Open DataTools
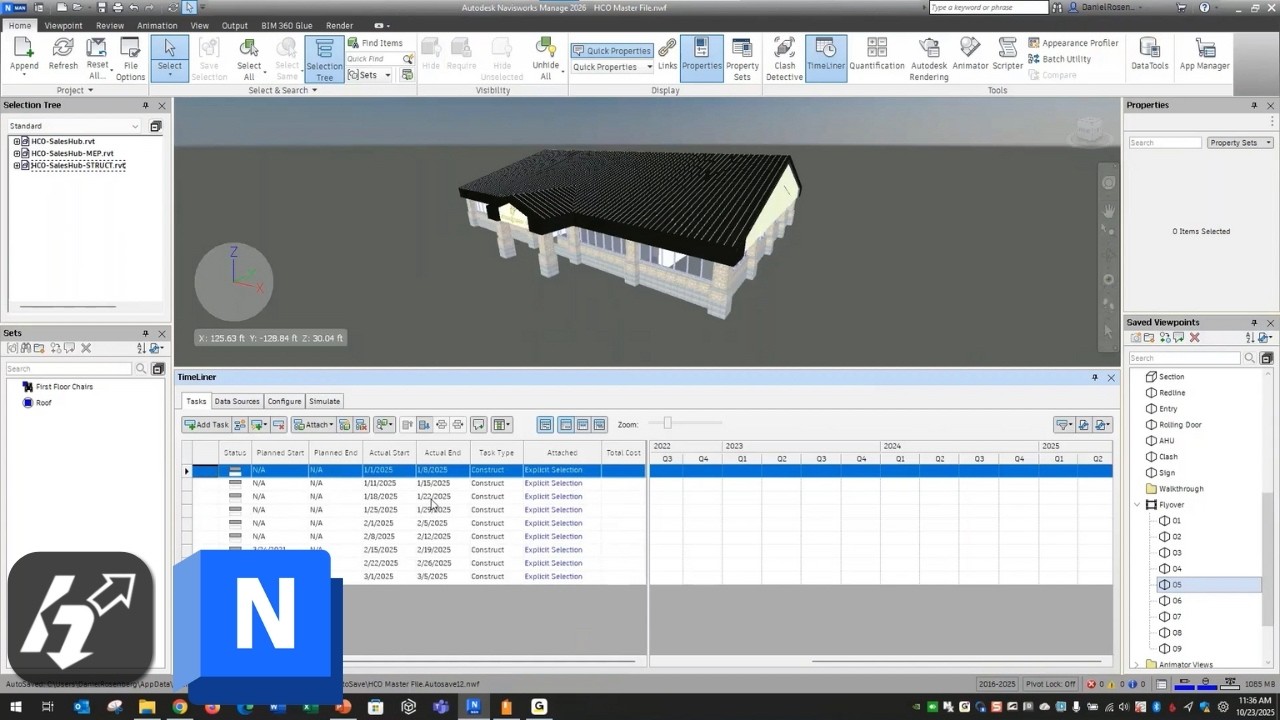This screenshot has width=1280, height=720. (x=1150, y=55)
